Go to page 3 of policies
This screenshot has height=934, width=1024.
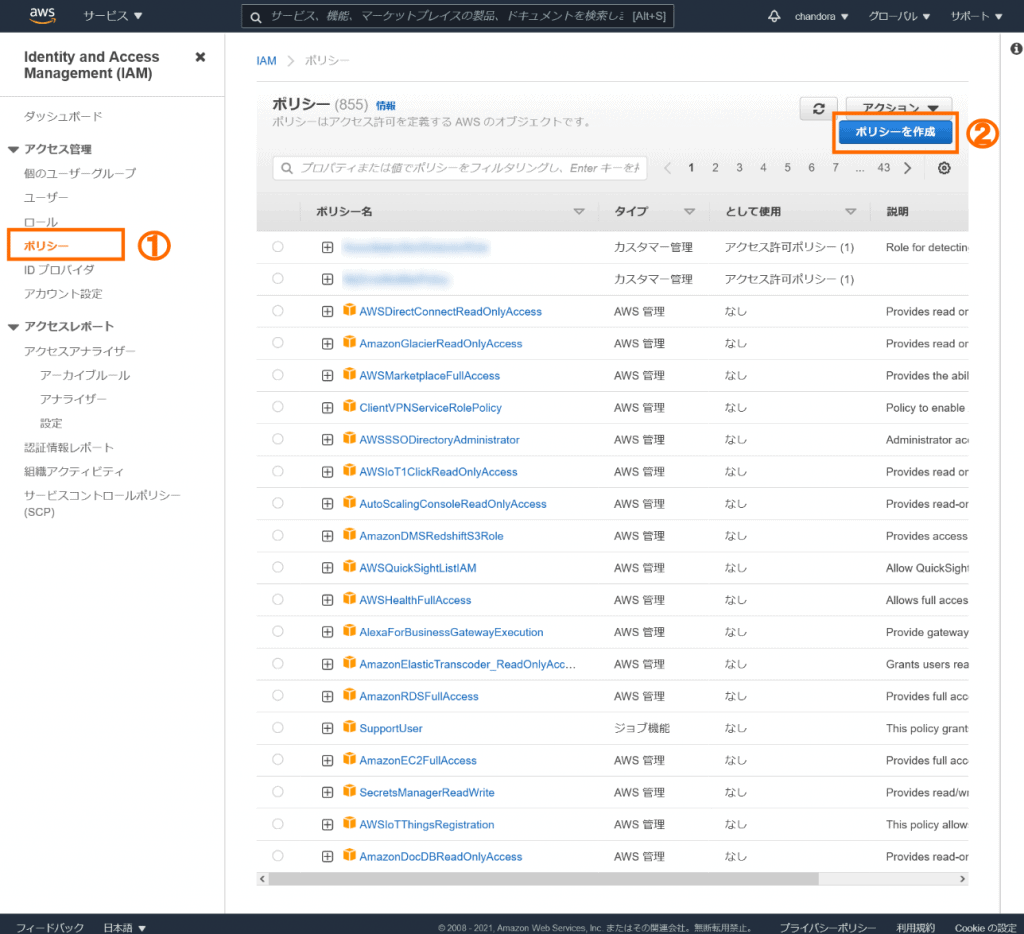[x=739, y=168]
